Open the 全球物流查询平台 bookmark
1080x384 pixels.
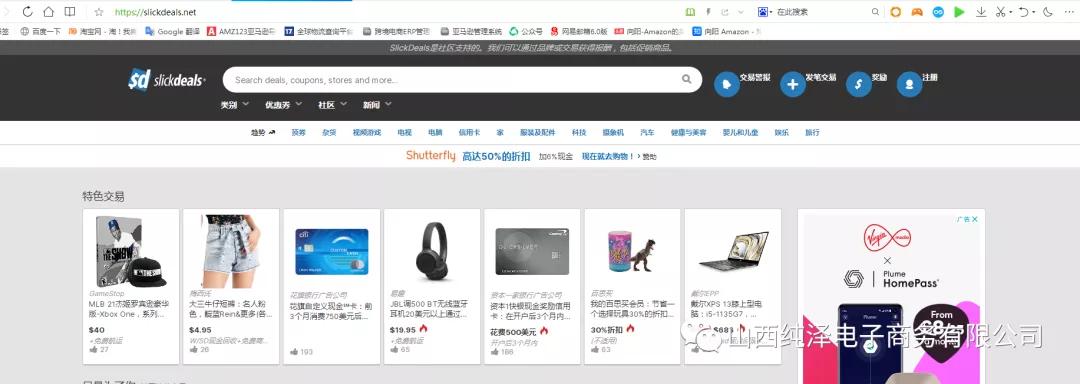[318, 31]
